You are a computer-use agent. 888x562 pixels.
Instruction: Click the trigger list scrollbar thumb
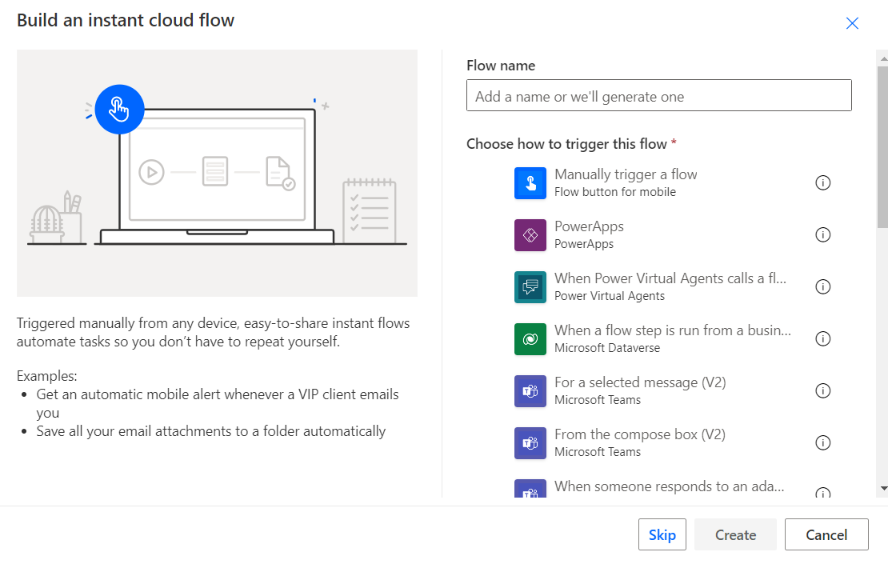(x=882, y=147)
